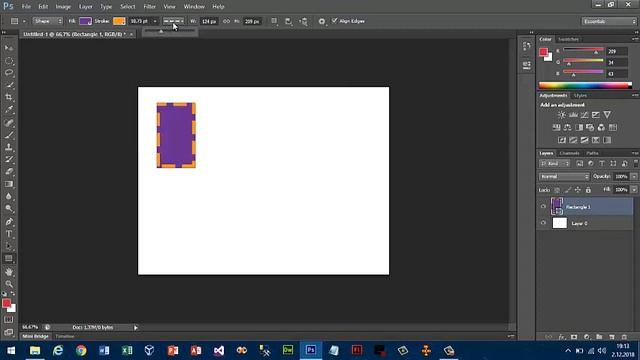Open the layer blend mode Normal dropdown

(x=564, y=176)
